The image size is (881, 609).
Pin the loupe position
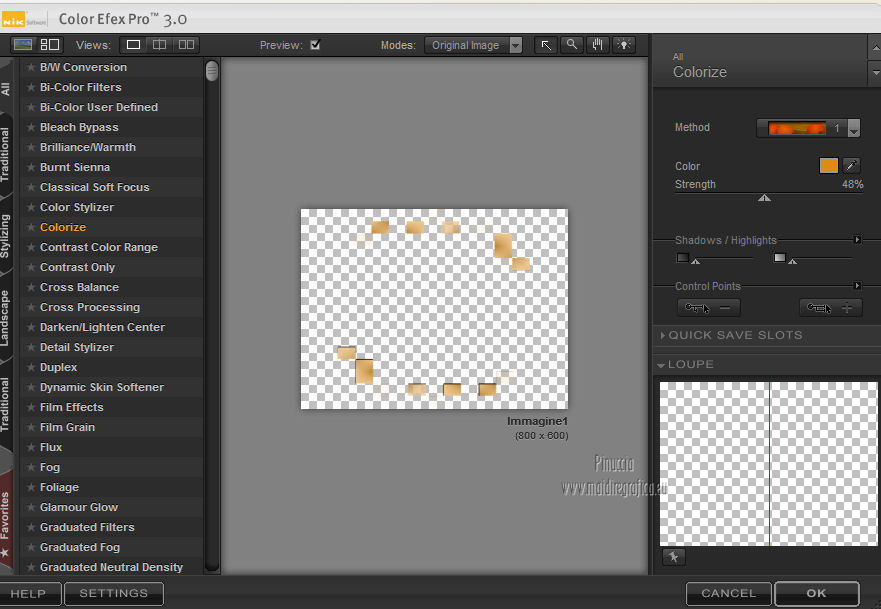[x=673, y=557]
